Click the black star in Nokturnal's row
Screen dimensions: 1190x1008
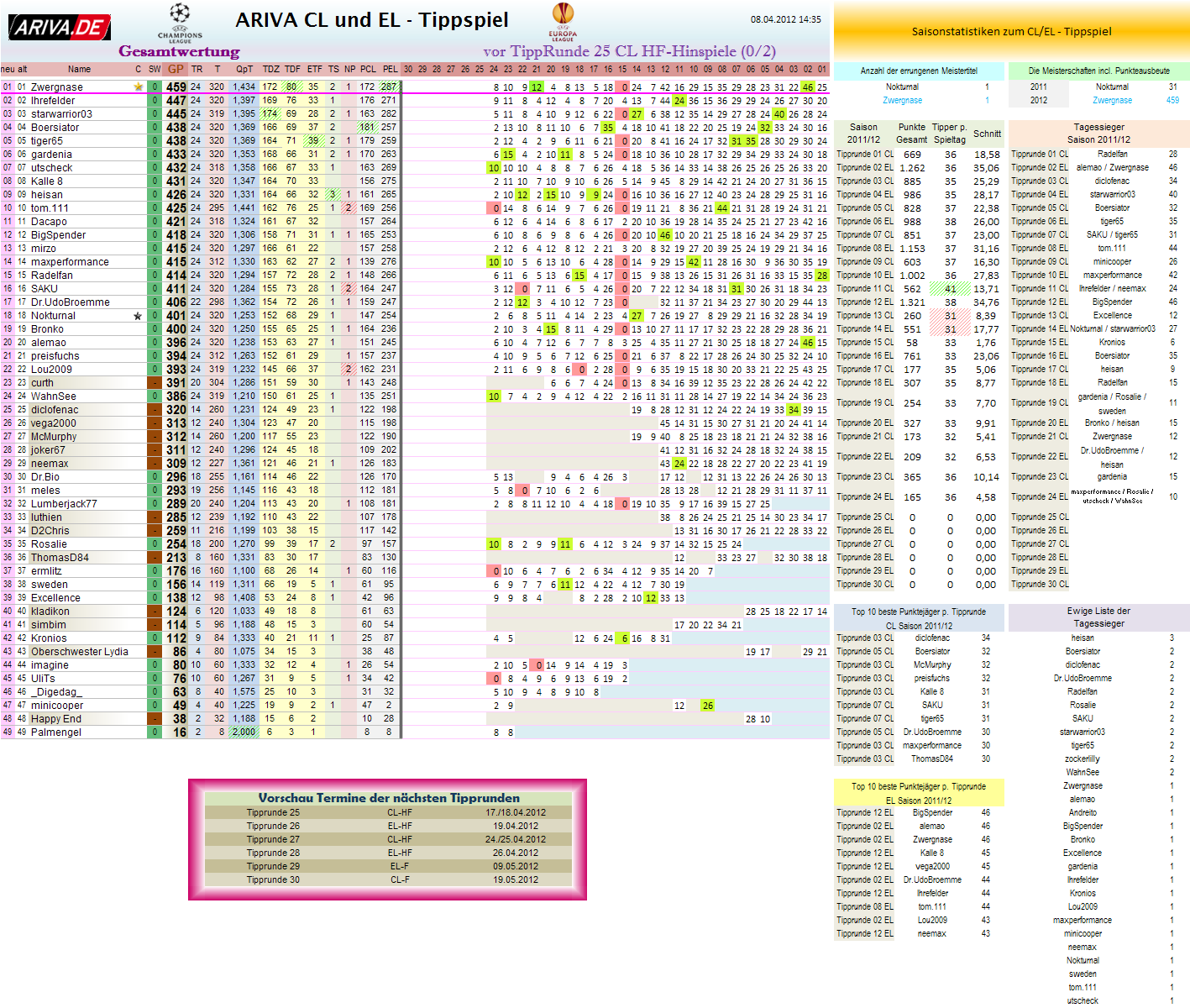[x=138, y=316]
